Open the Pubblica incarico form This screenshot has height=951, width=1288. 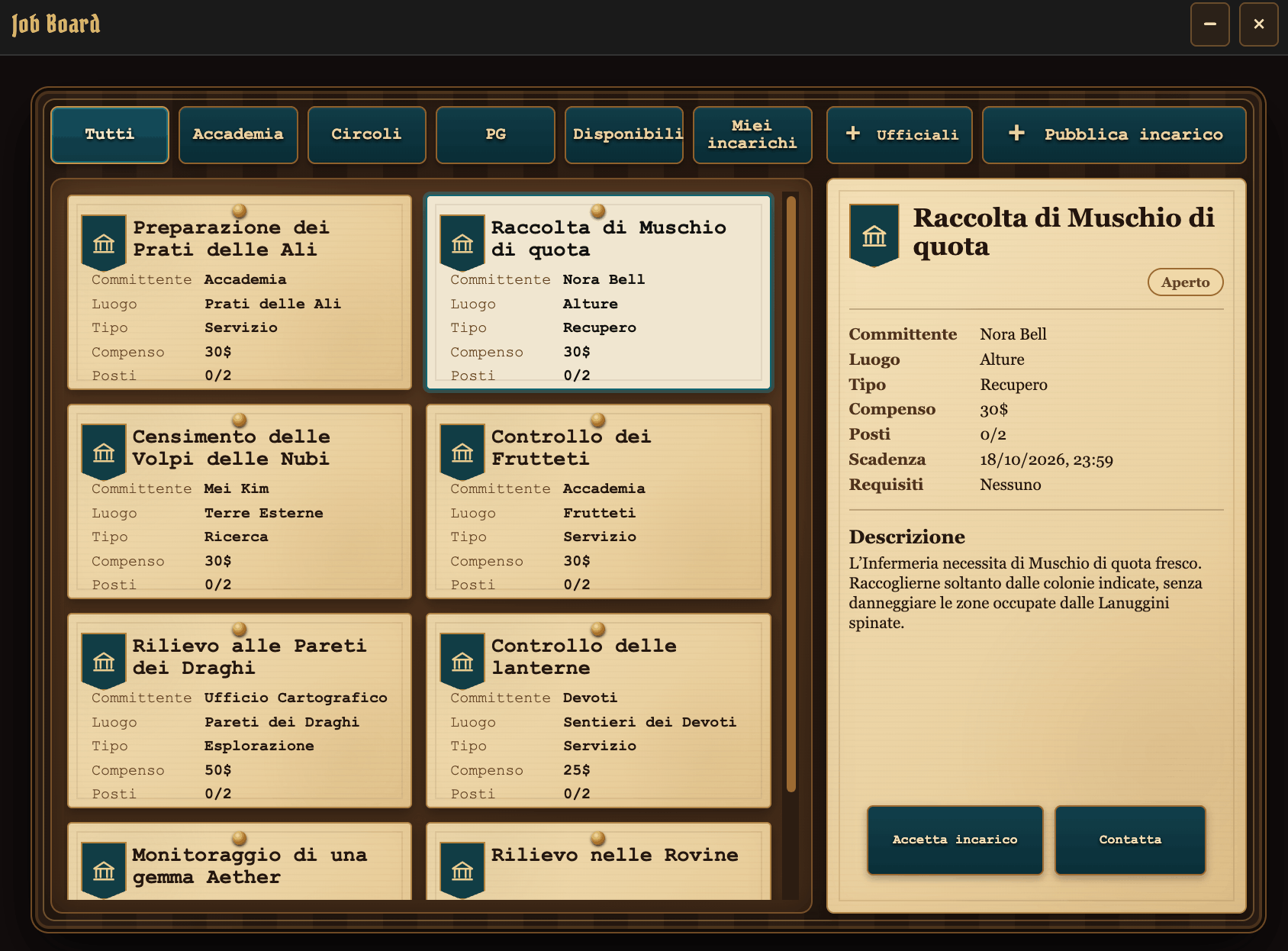[x=1114, y=134]
